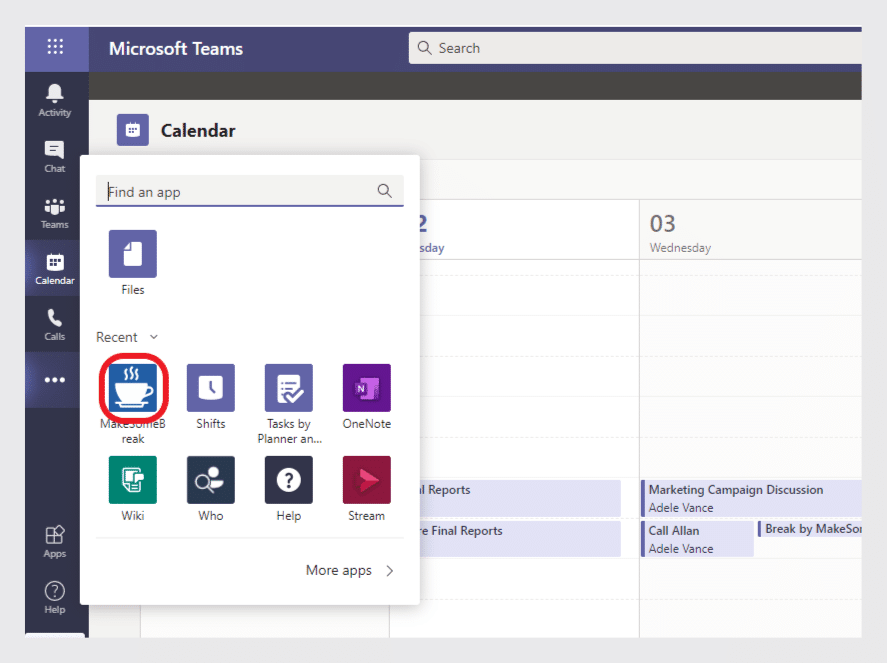Viewport: 887px width, 663px height.
Task: Click the magnifier in Find an app
Action: coord(385,191)
